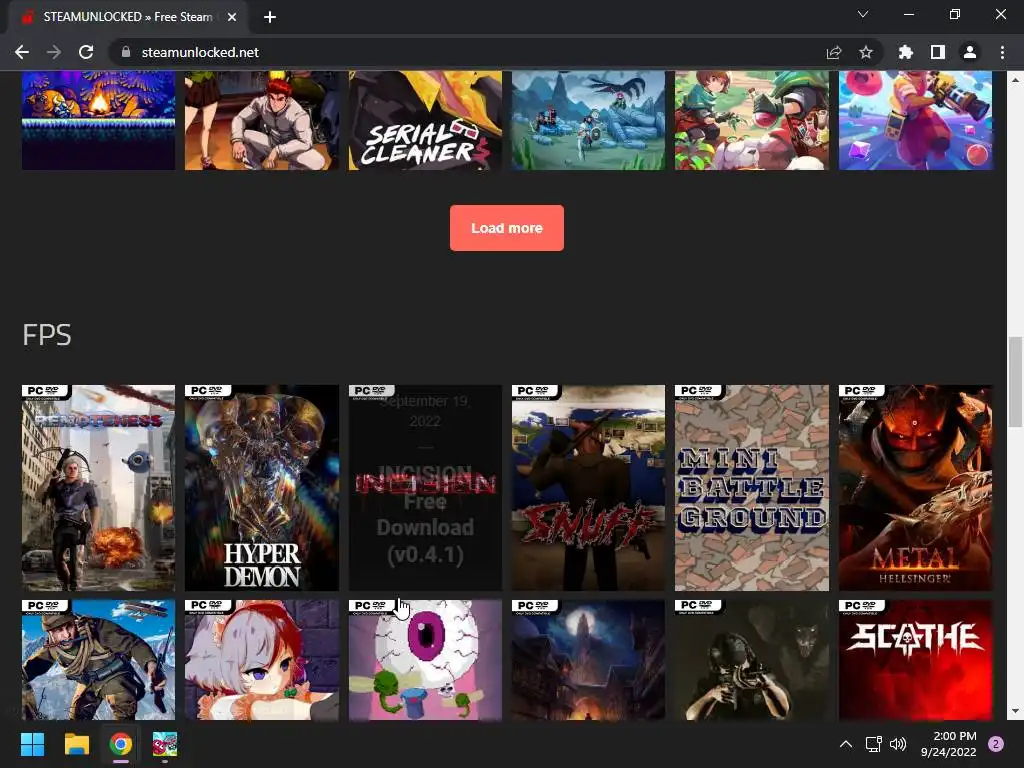Open the soldier with knife game cover
The height and width of the screenshot is (768, 1024).
[x=99, y=660]
